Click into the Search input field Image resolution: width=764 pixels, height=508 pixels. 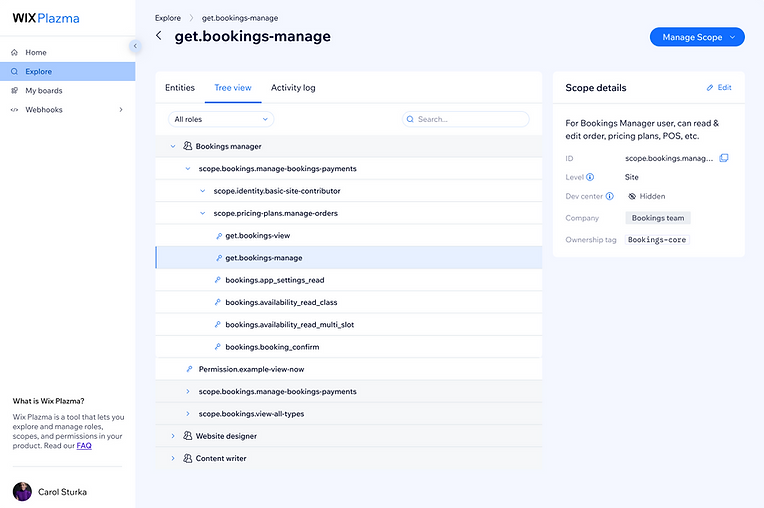465,119
